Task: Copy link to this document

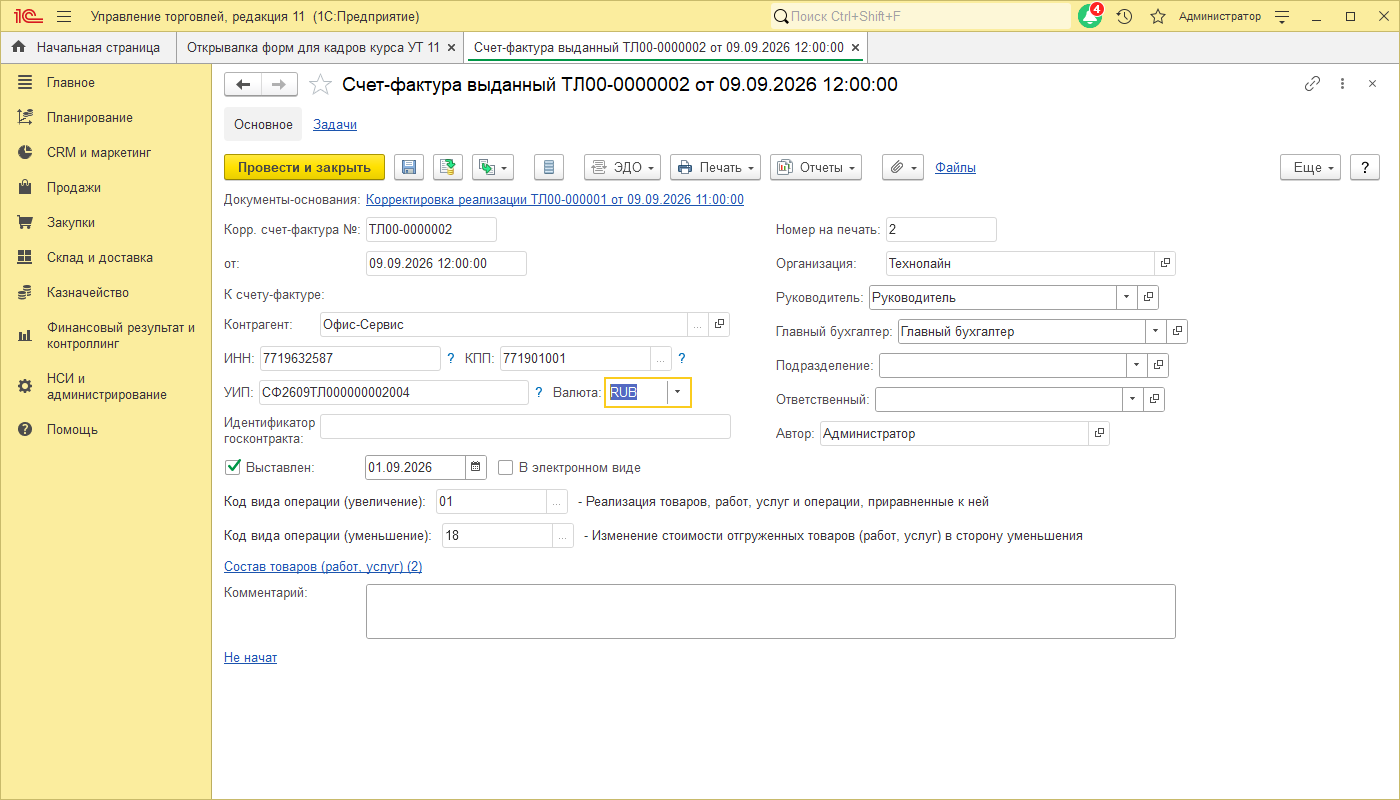Action: [x=1312, y=85]
